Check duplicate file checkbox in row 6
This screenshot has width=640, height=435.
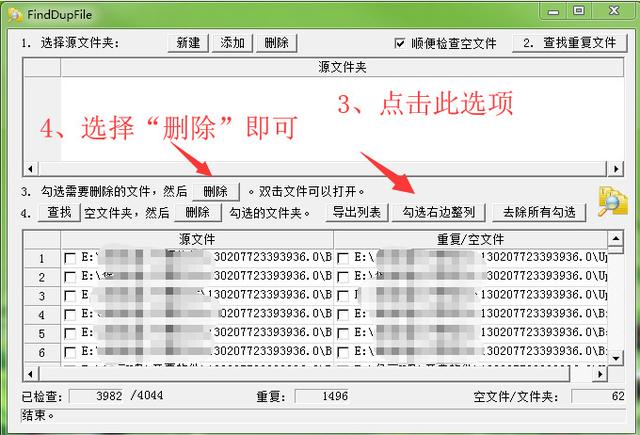click(x=343, y=352)
